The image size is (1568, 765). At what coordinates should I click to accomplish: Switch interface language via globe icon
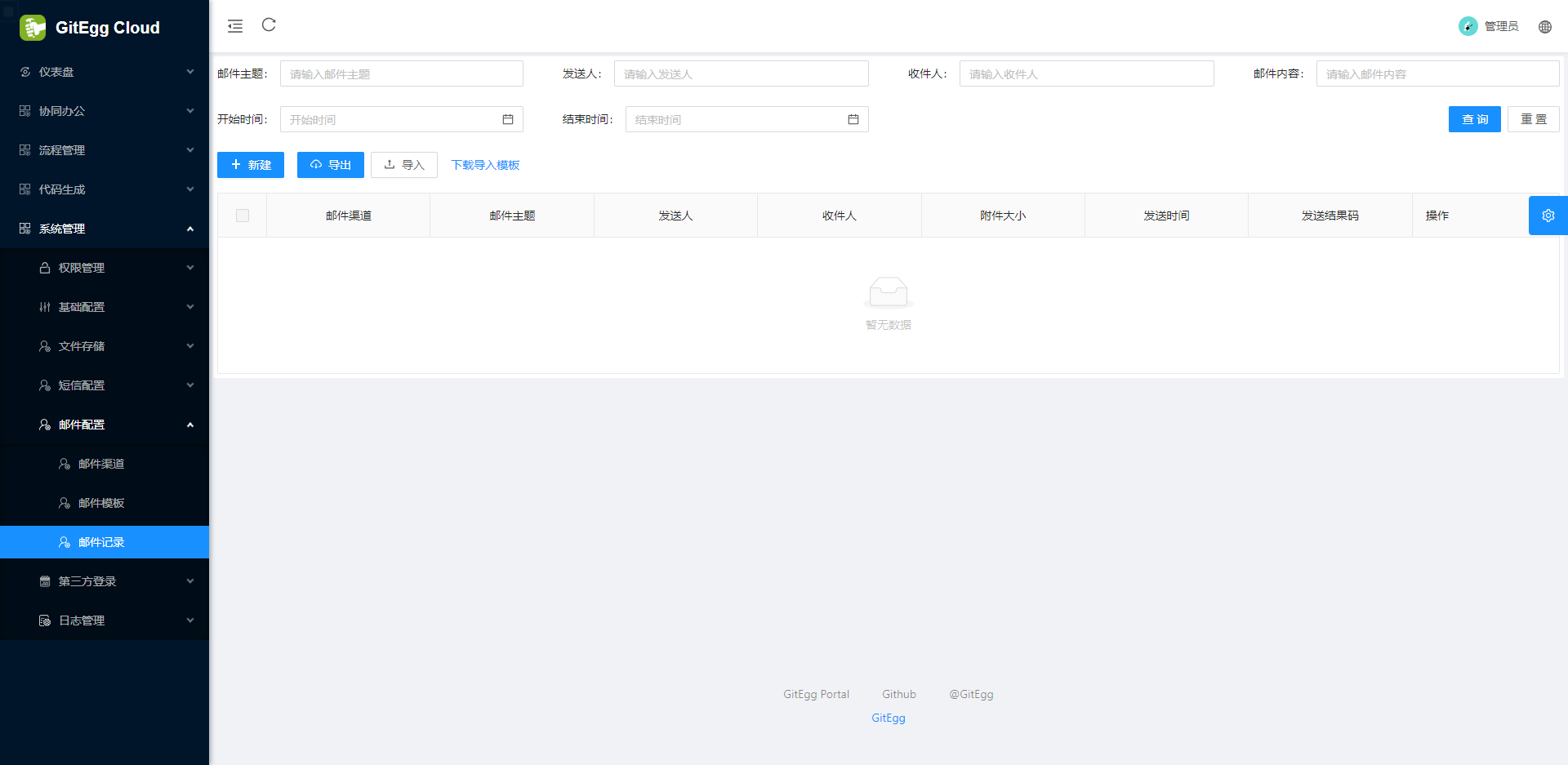point(1545,26)
